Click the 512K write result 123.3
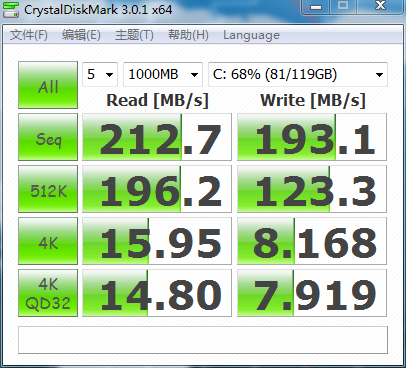The width and height of the screenshot is (406, 368). [312, 189]
